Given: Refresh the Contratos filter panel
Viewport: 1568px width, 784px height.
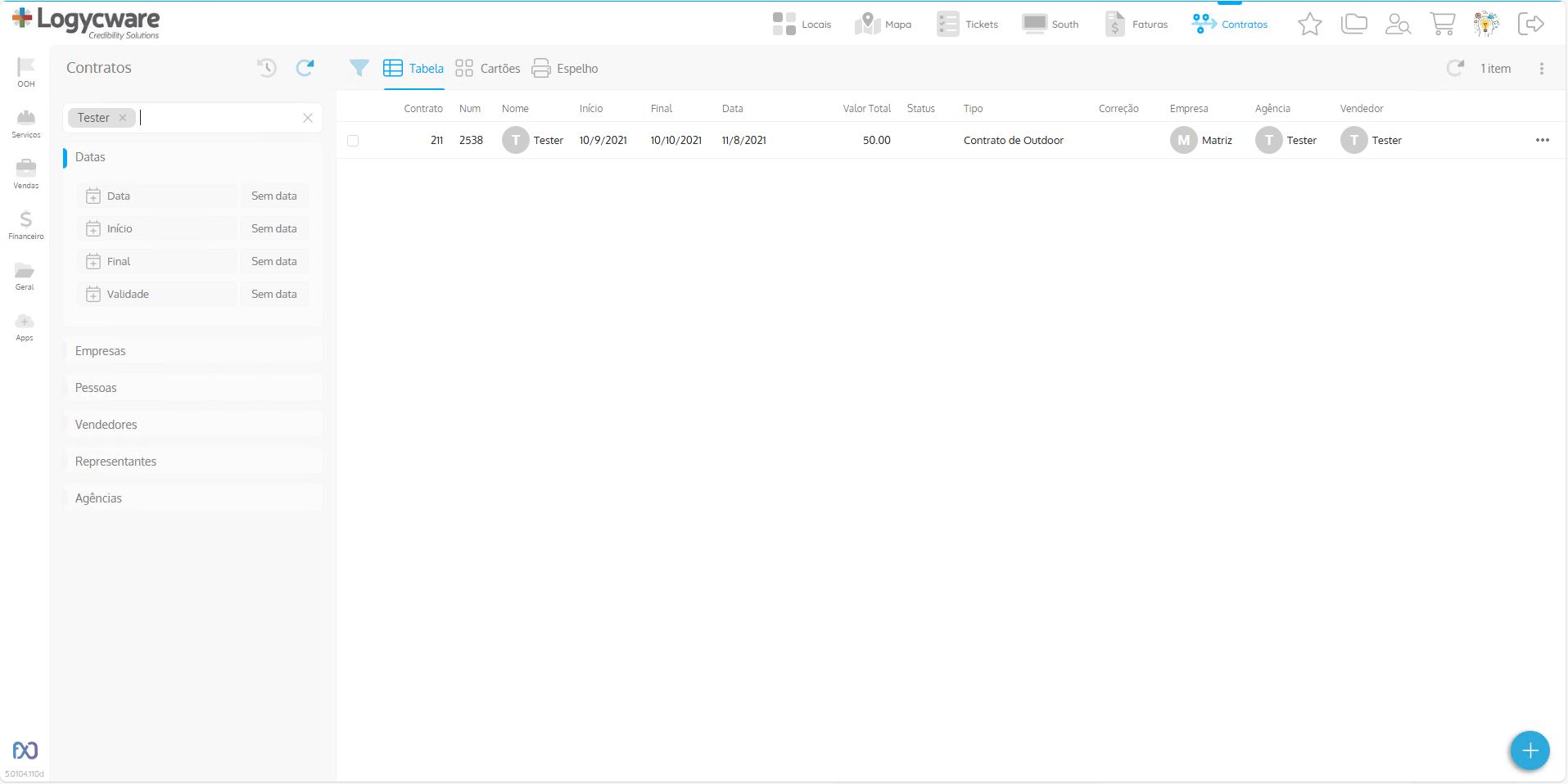Looking at the screenshot, I should click(x=305, y=68).
